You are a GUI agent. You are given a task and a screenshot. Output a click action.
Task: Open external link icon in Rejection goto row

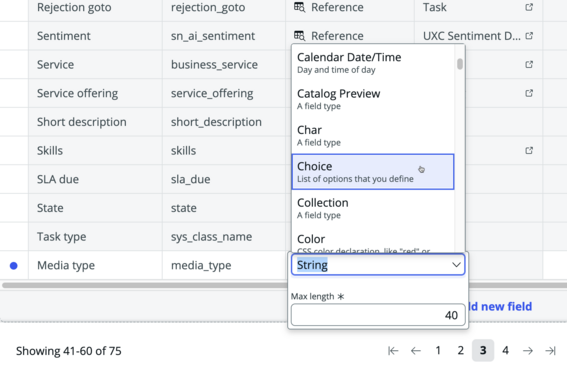[529, 7]
